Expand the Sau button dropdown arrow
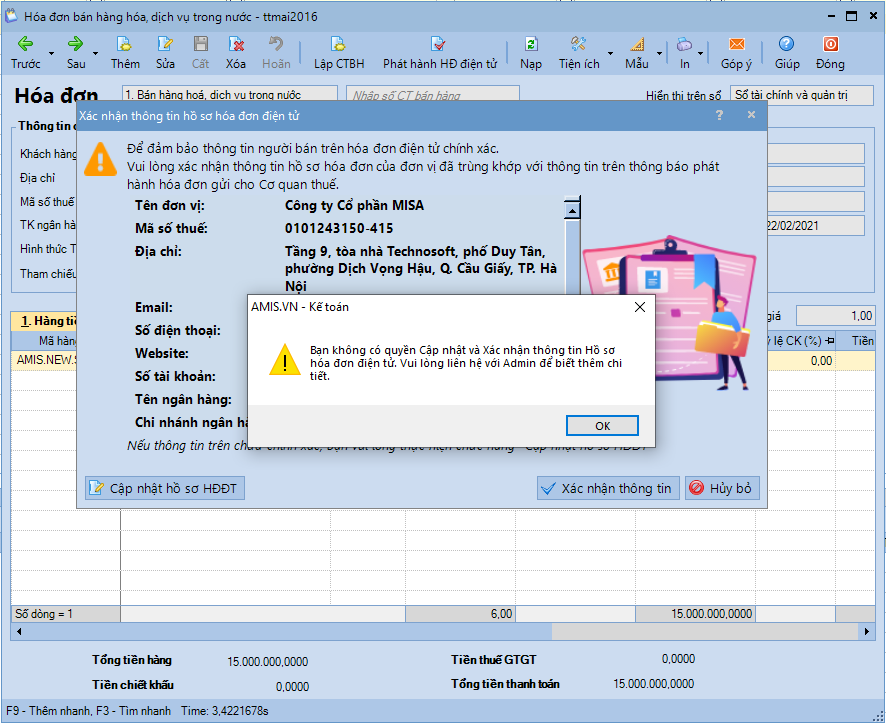 pyautogui.click(x=96, y=54)
